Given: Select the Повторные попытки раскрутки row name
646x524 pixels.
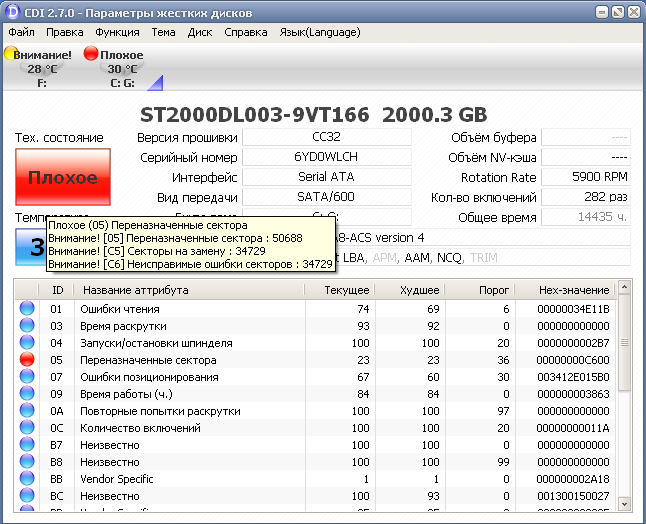Looking at the screenshot, I should [x=160, y=411].
